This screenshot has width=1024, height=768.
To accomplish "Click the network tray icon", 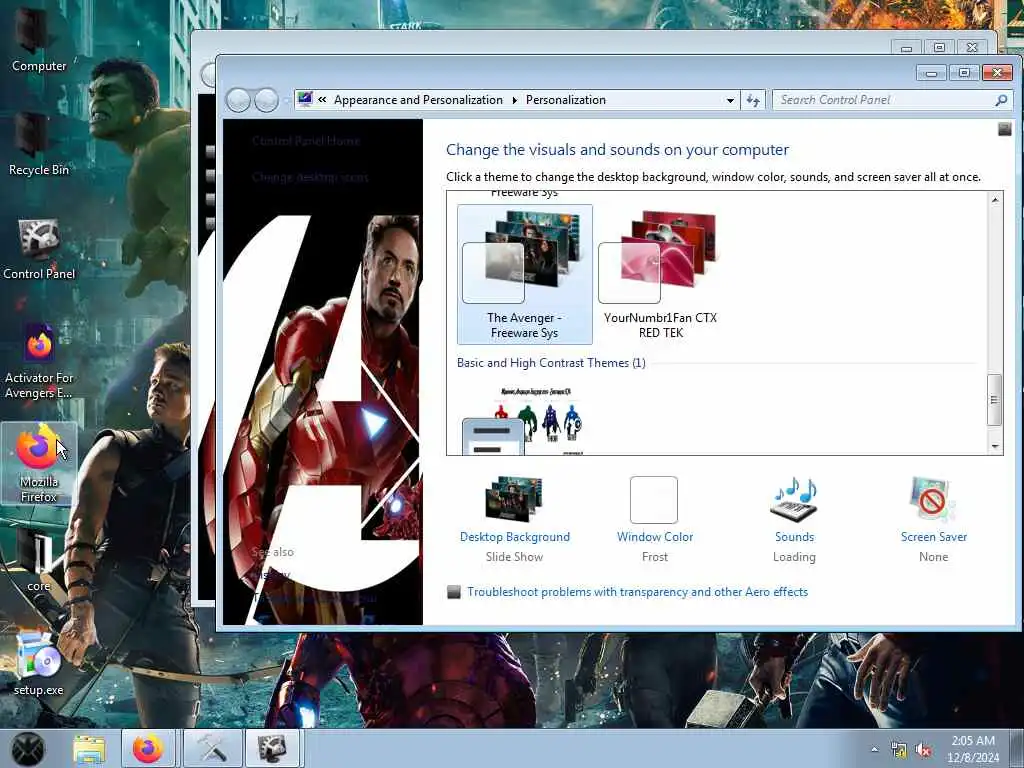I will (899, 750).
